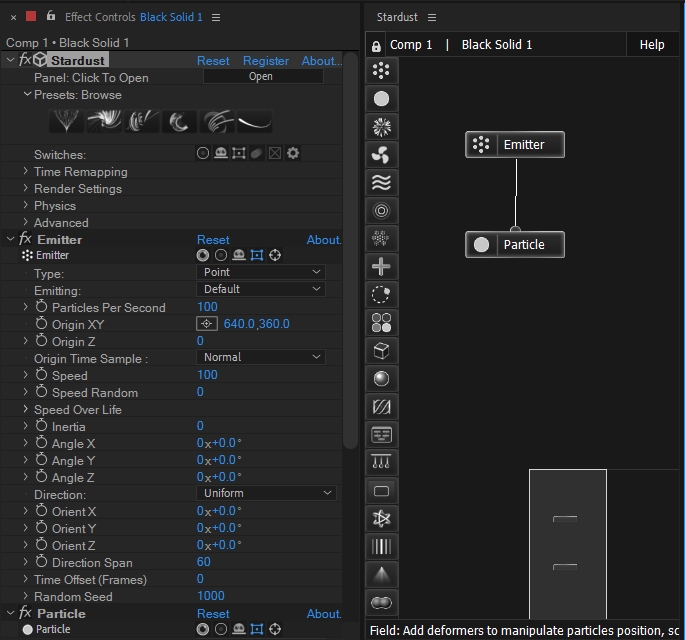This screenshot has height=640, width=685.
Task: Click Reset link for Emitter effect
Action: point(213,240)
